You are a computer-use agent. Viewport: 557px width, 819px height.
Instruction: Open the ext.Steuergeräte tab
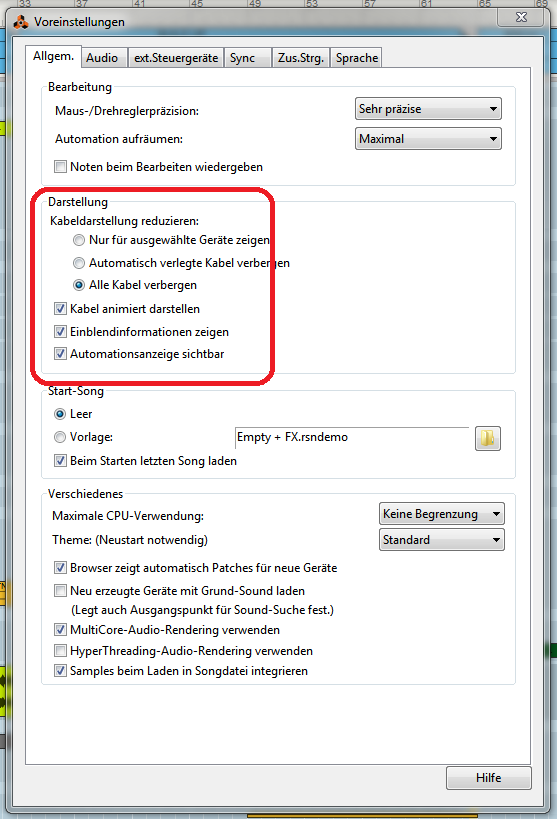pyautogui.click(x=176, y=57)
